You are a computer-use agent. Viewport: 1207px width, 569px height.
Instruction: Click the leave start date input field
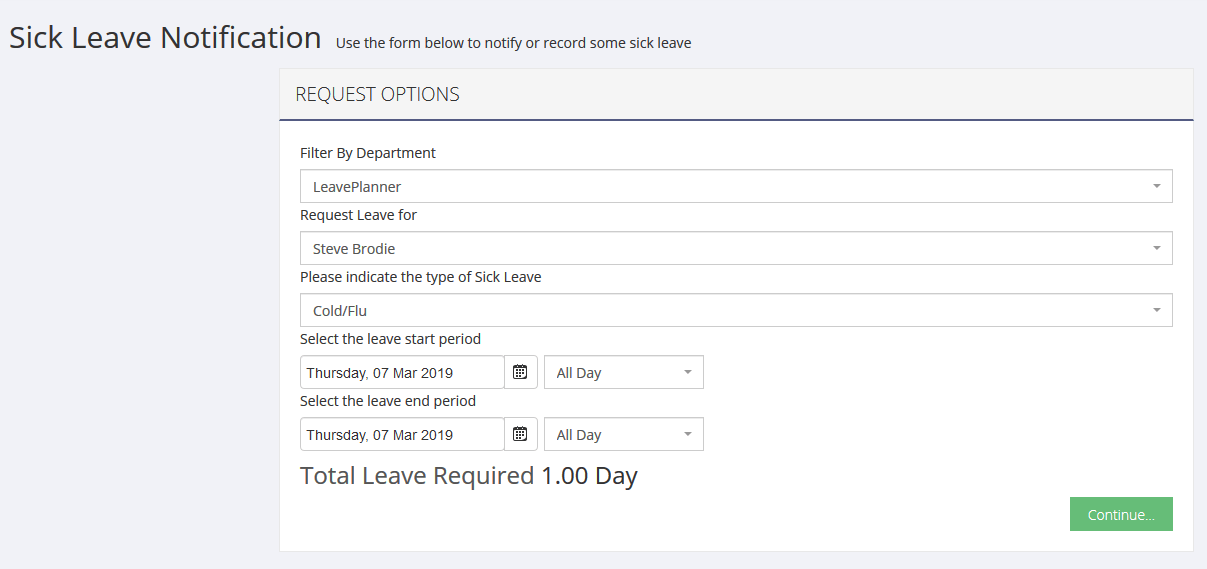point(402,372)
